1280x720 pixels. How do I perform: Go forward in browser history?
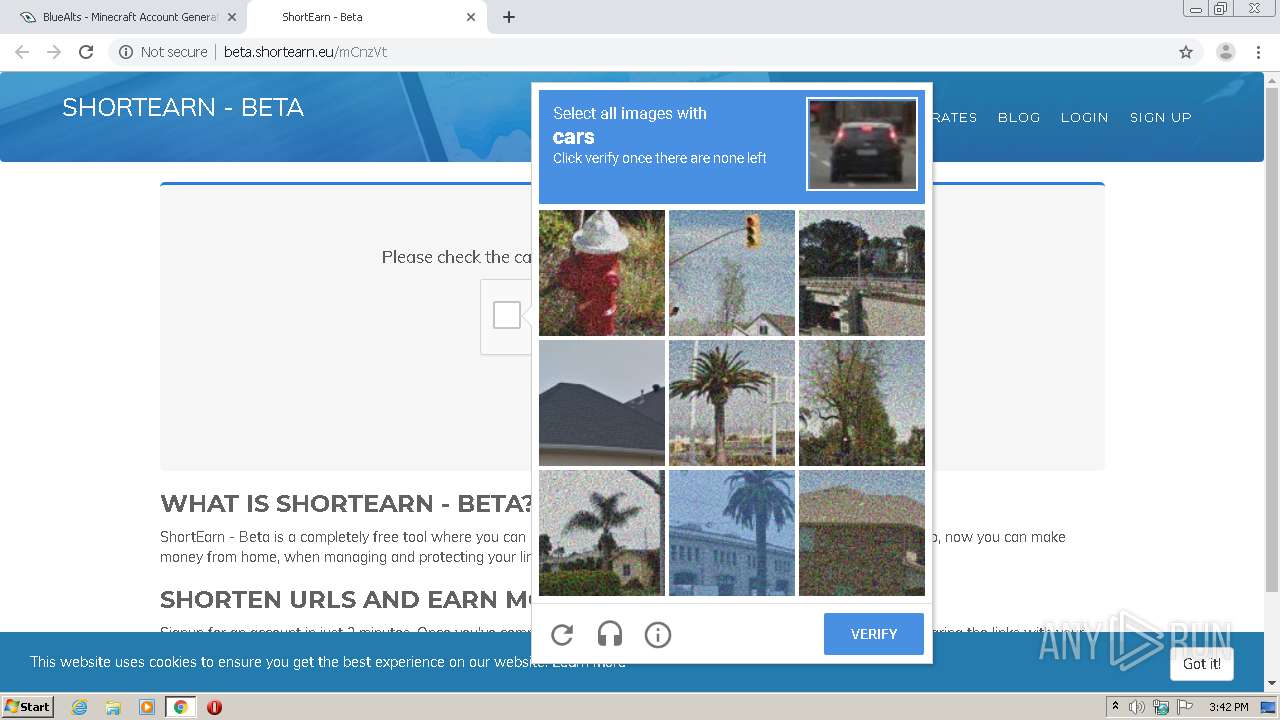[x=54, y=52]
